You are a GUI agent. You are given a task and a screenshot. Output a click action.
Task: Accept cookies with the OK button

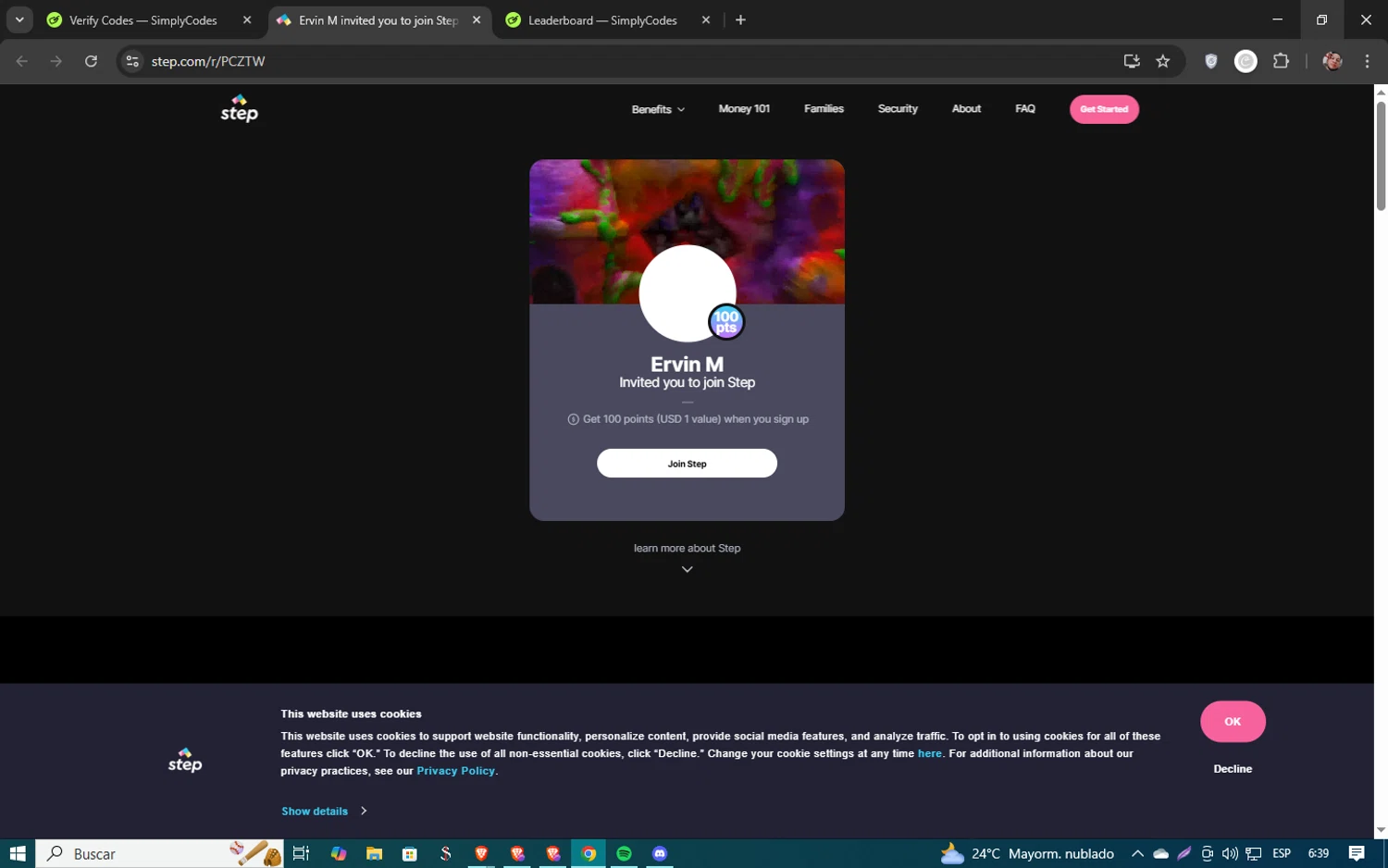coord(1233,722)
